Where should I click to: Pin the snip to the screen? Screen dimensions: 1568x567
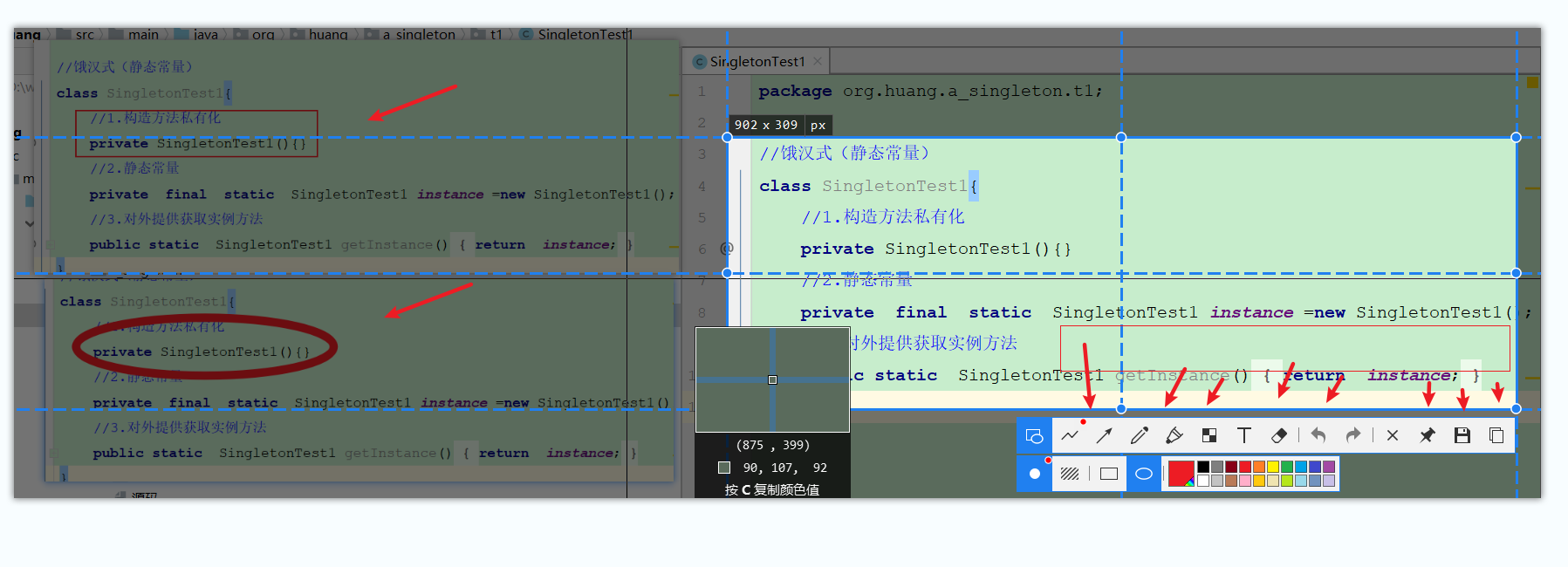(1428, 435)
